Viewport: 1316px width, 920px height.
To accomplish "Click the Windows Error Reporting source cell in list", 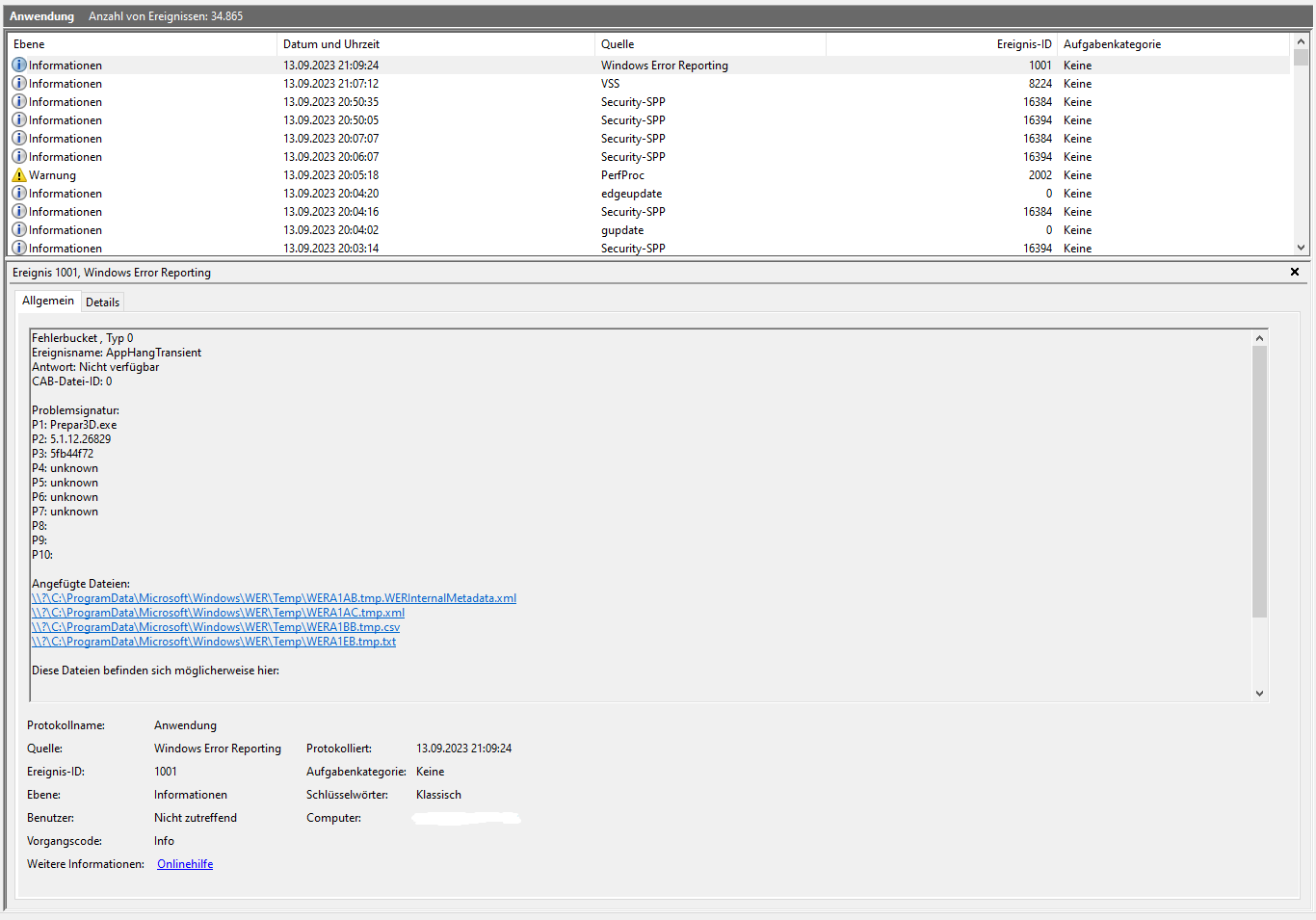I will pos(665,66).
